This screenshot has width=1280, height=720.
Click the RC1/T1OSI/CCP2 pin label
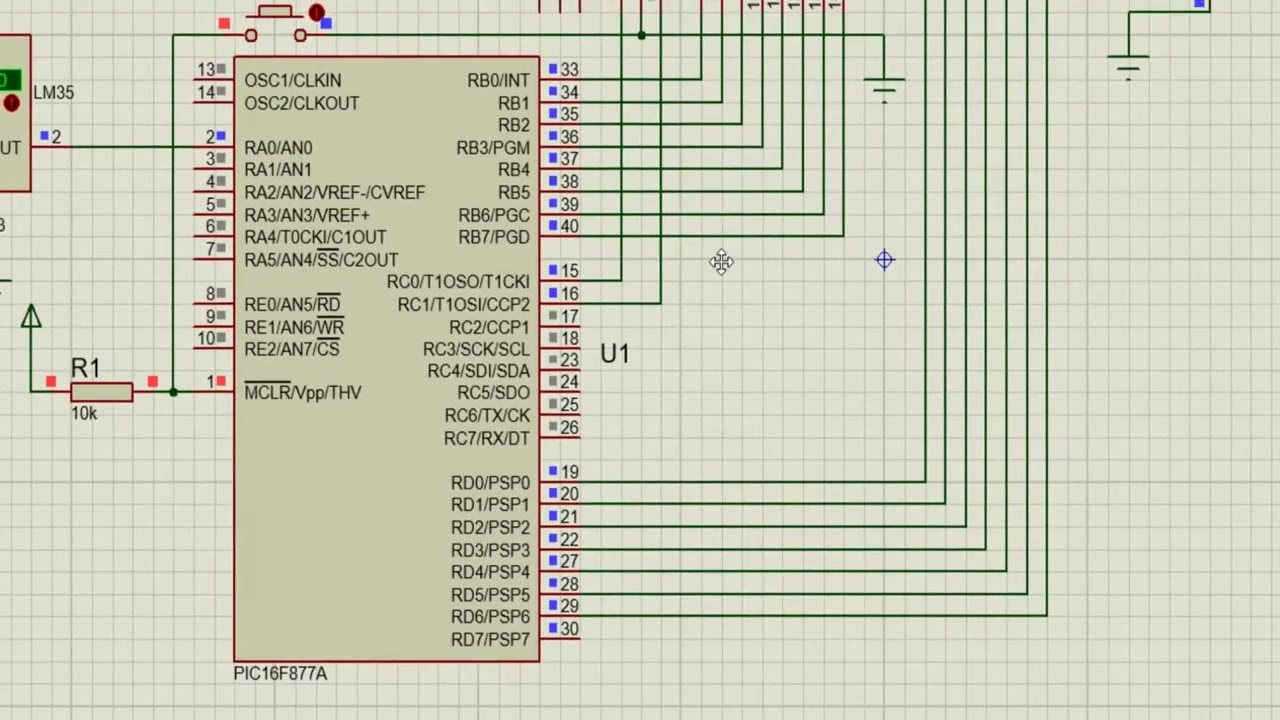click(x=464, y=304)
